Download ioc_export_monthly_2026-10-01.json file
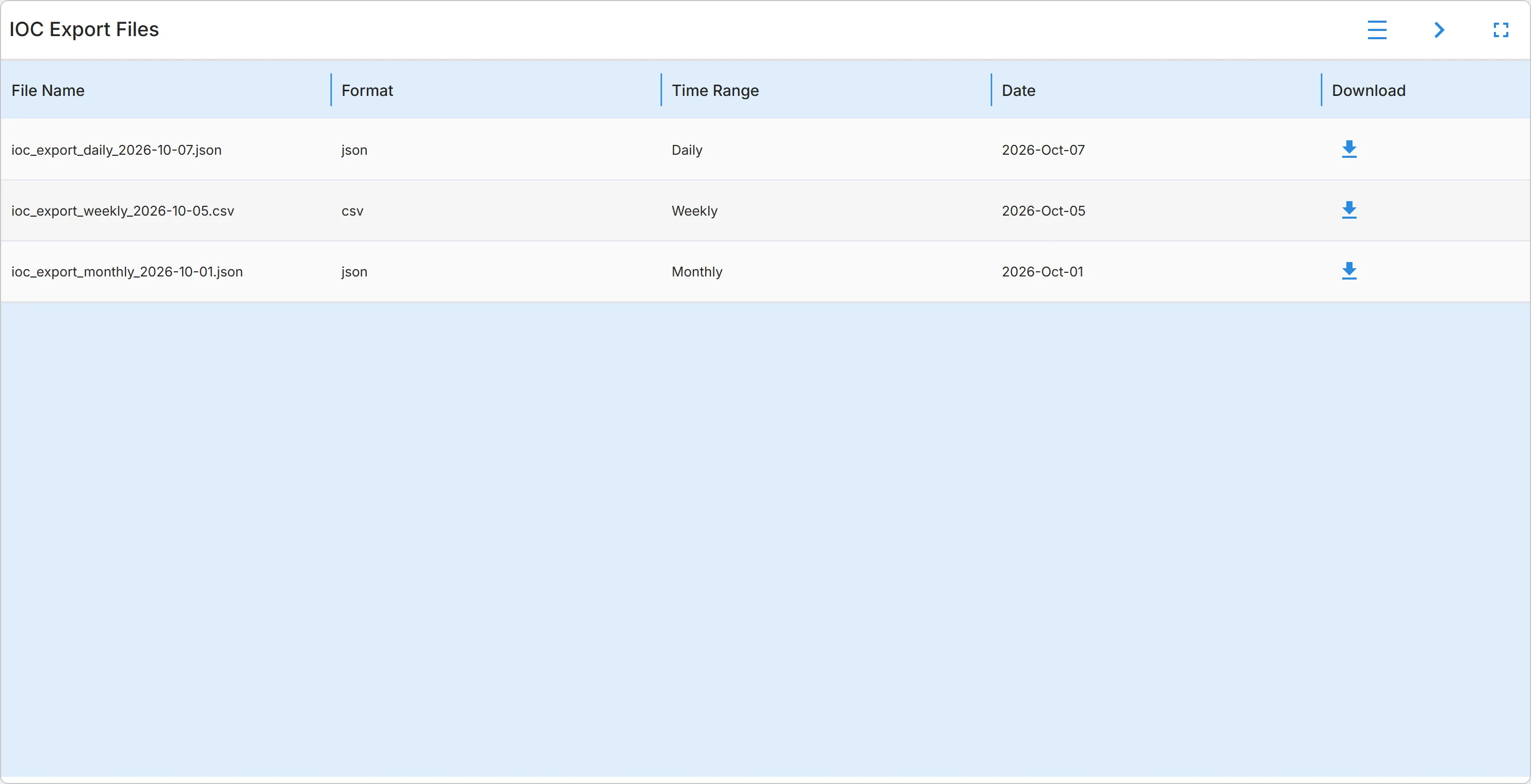 pos(1349,271)
